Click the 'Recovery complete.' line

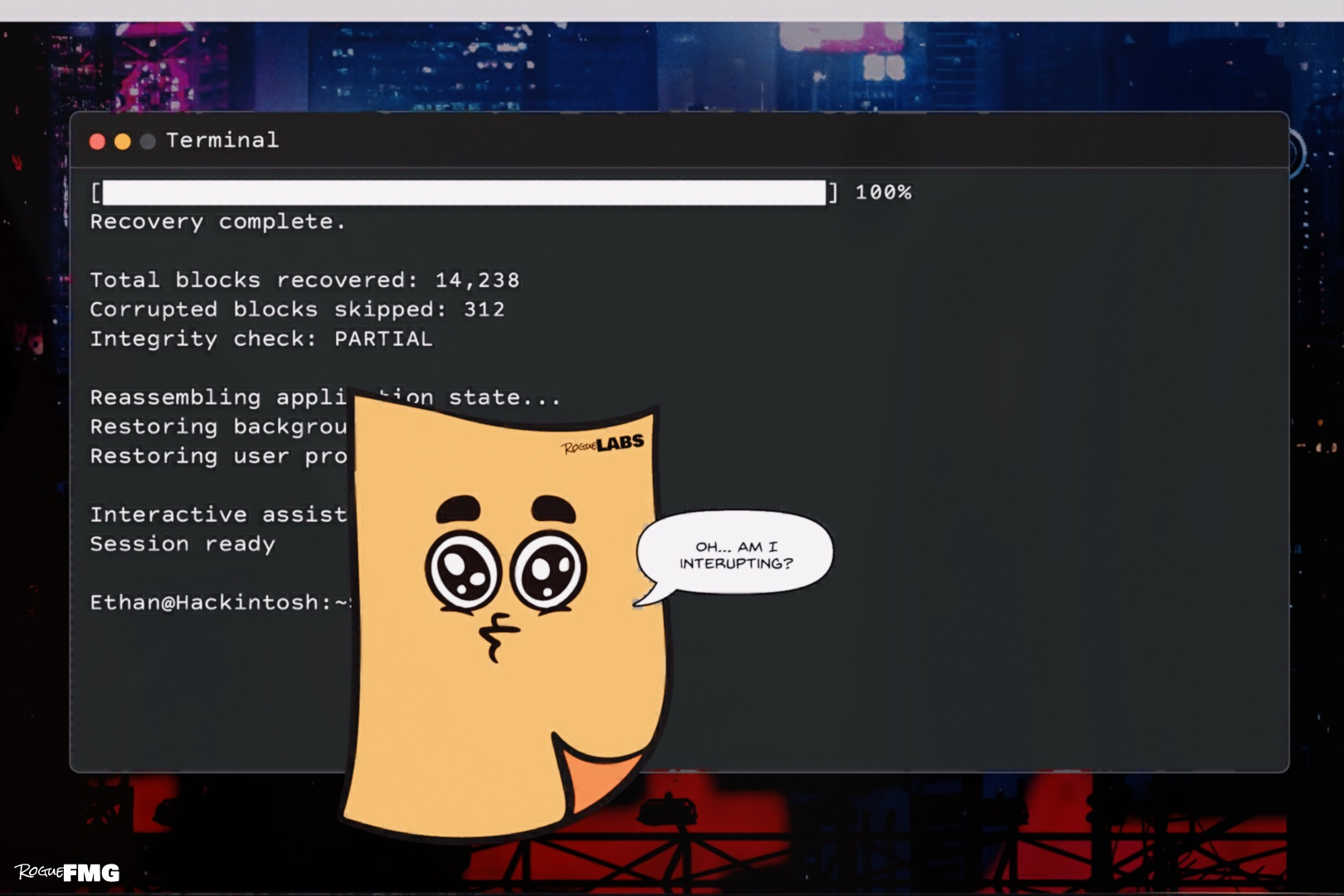(x=217, y=222)
